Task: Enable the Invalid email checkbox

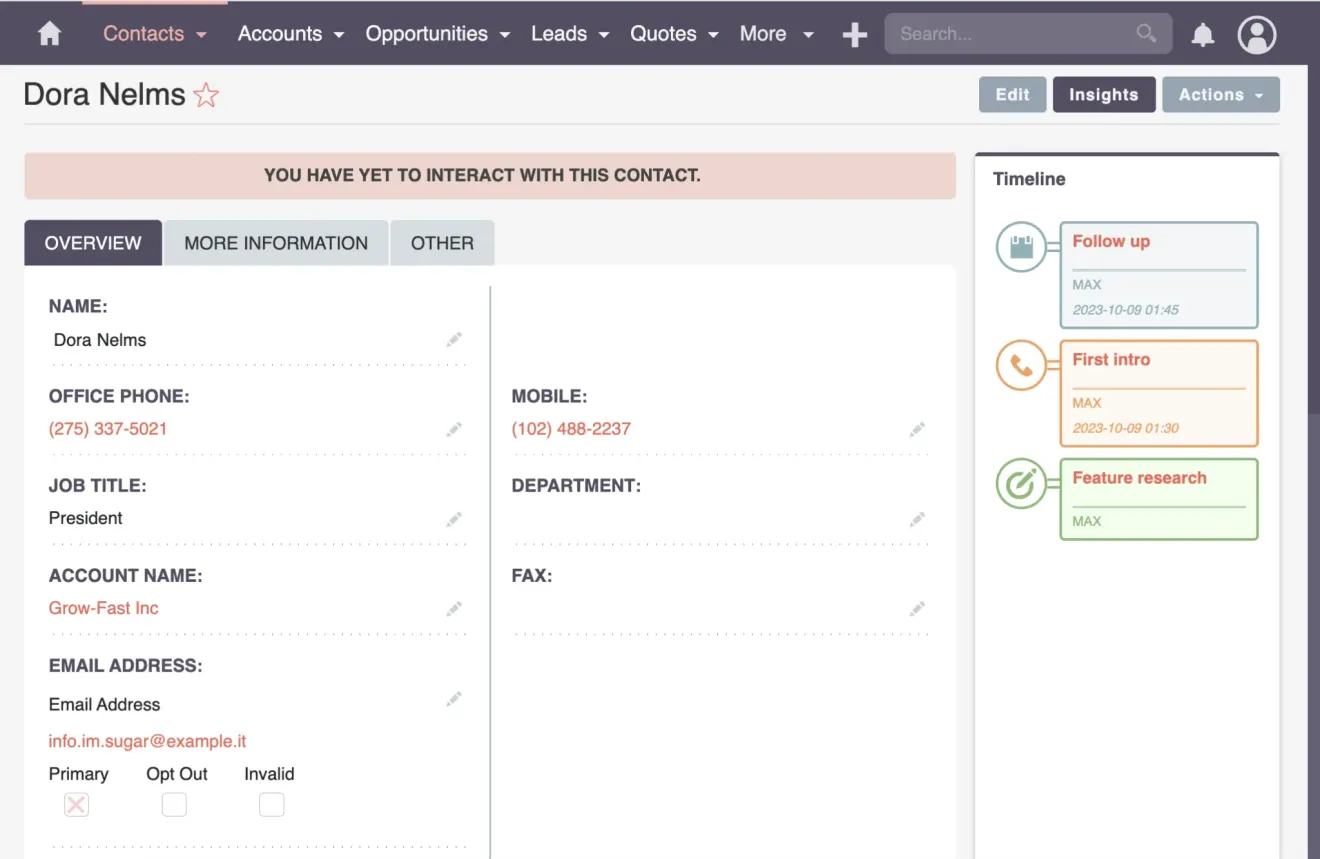Action: 271,804
